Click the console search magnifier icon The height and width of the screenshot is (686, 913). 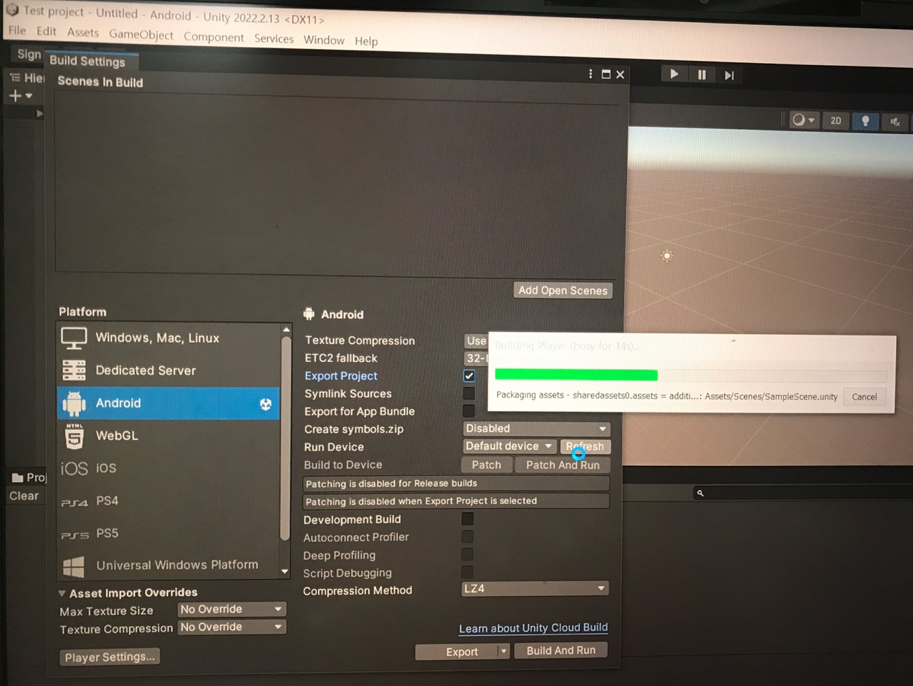pos(700,493)
